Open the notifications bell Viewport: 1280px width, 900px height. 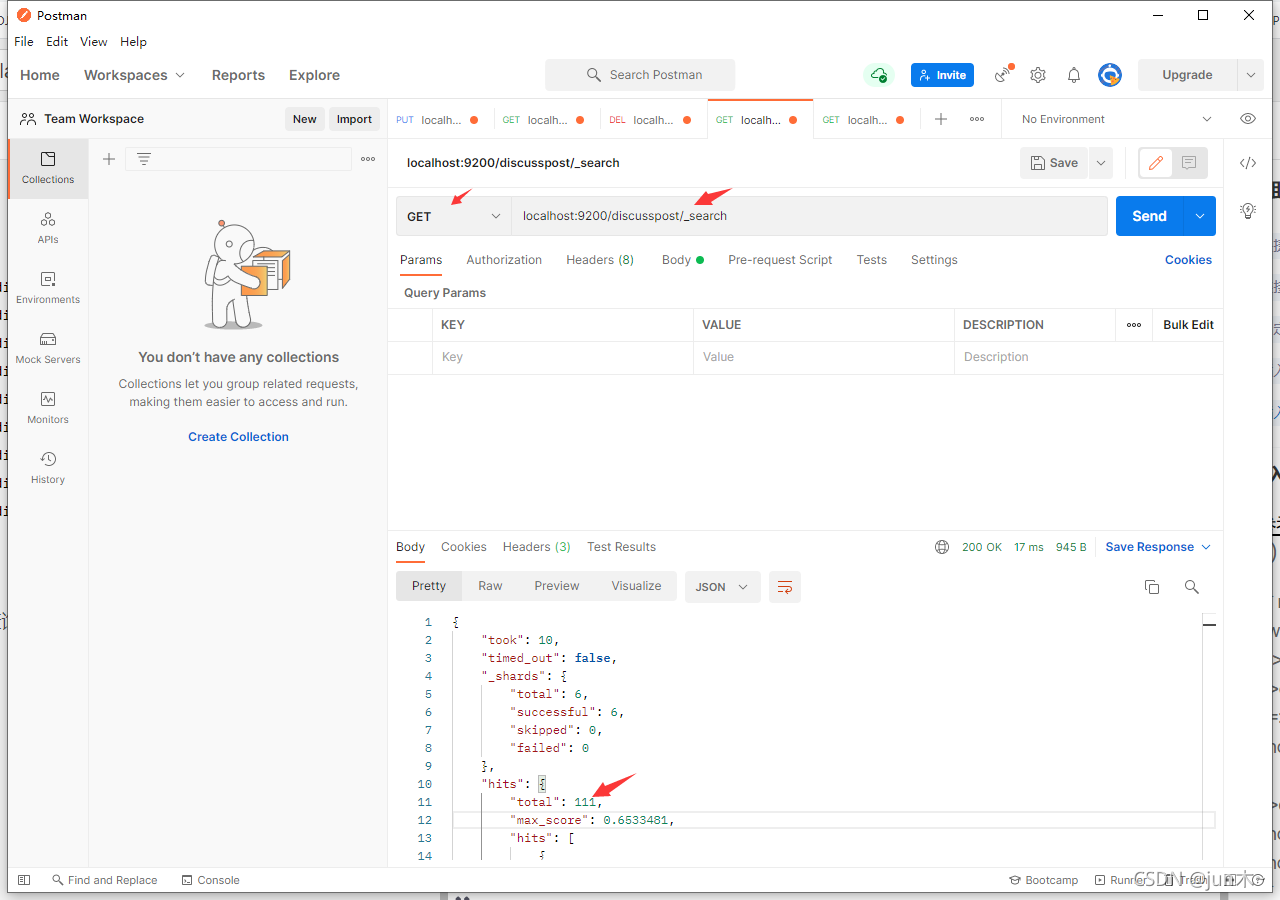(x=1074, y=75)
